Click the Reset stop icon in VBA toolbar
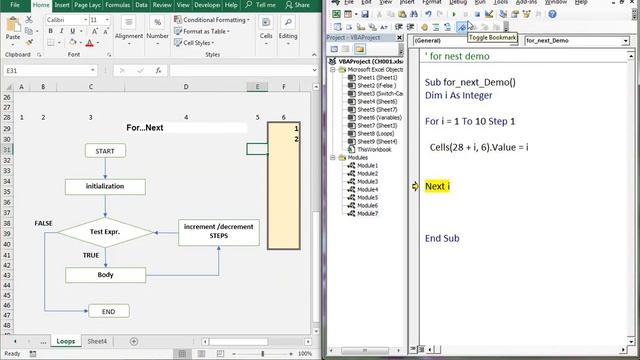 (477, 14)
